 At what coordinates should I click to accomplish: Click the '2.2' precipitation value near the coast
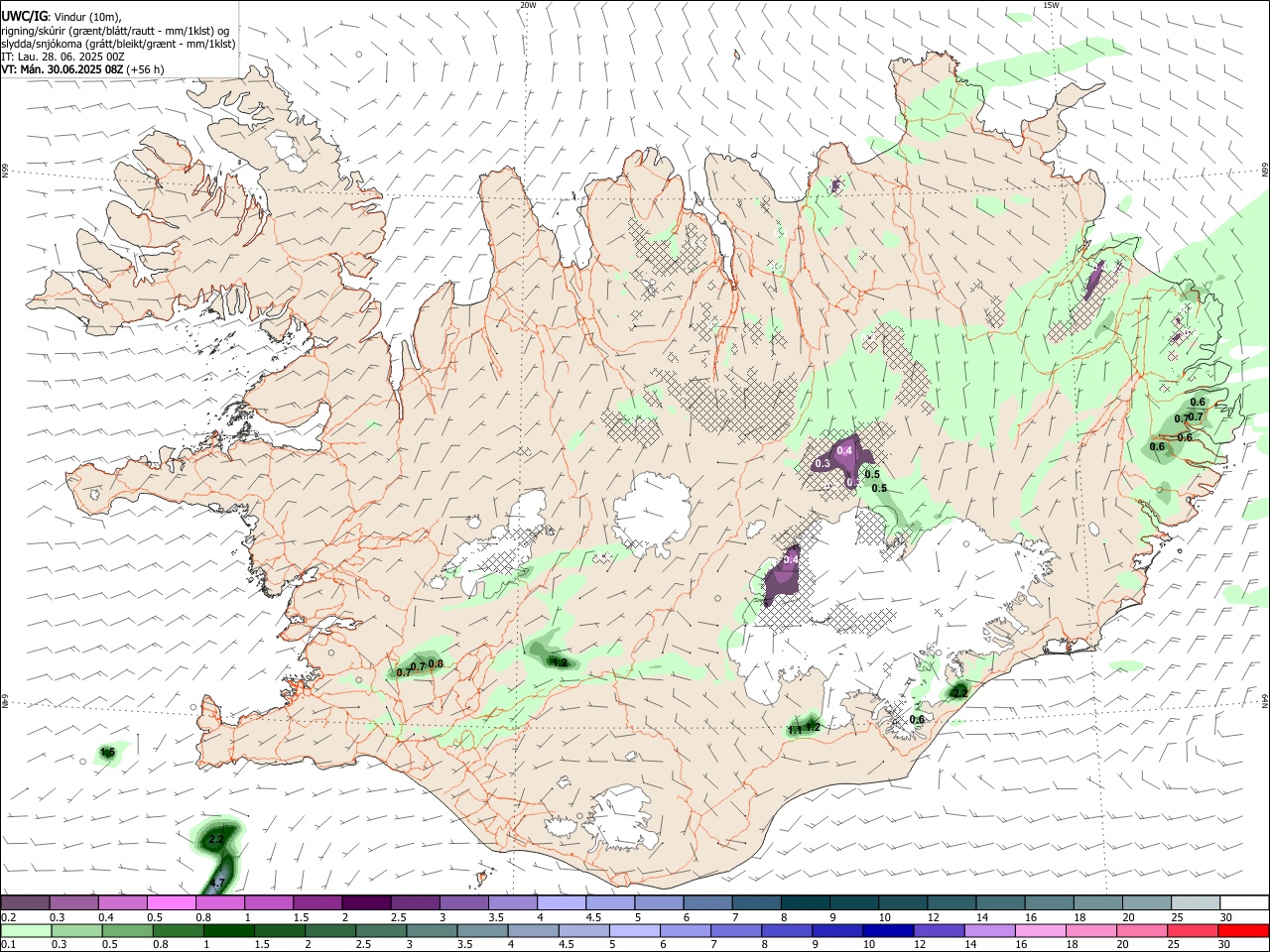(958, 692)
